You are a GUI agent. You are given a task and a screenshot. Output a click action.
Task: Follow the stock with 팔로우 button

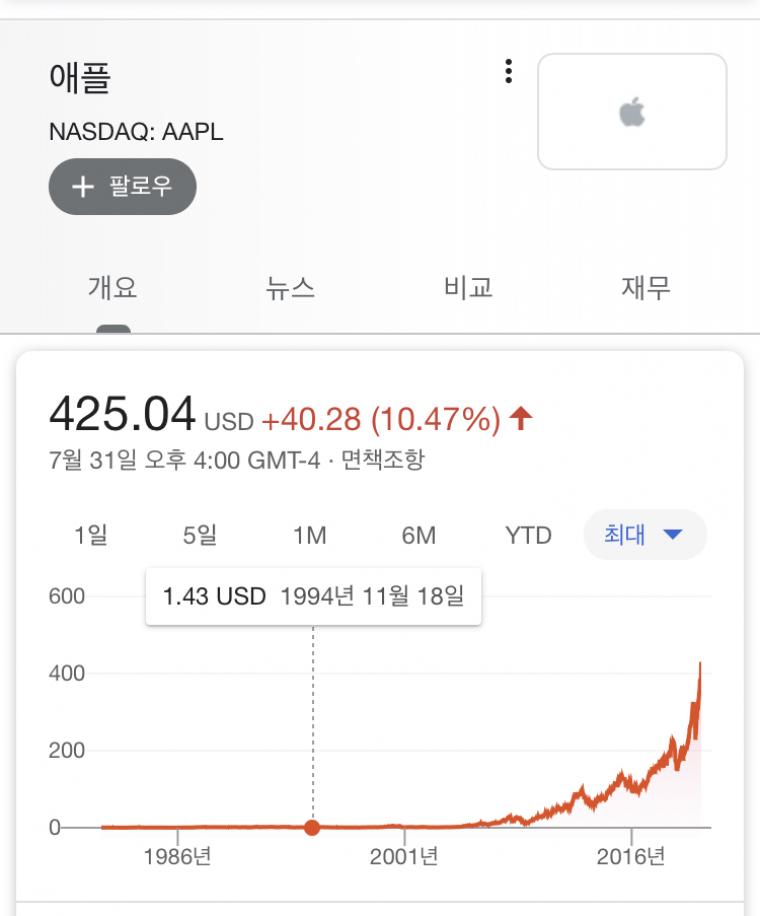122,187
